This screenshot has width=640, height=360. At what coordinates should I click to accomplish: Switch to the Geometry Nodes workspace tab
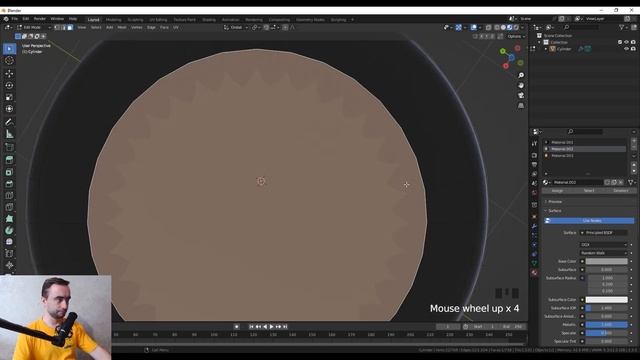coord(310,20)
